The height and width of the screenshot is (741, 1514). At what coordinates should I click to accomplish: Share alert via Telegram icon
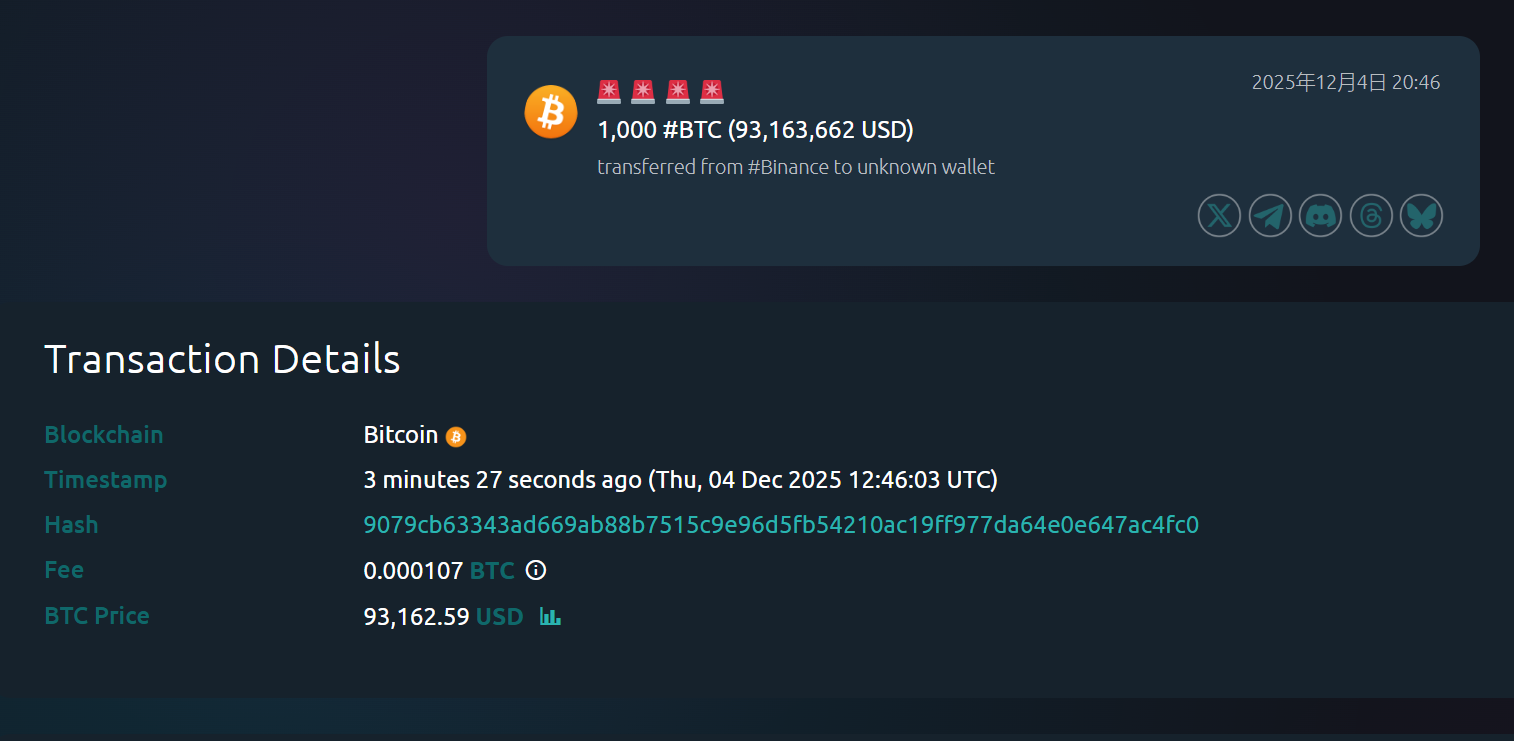click(1270, 216)
